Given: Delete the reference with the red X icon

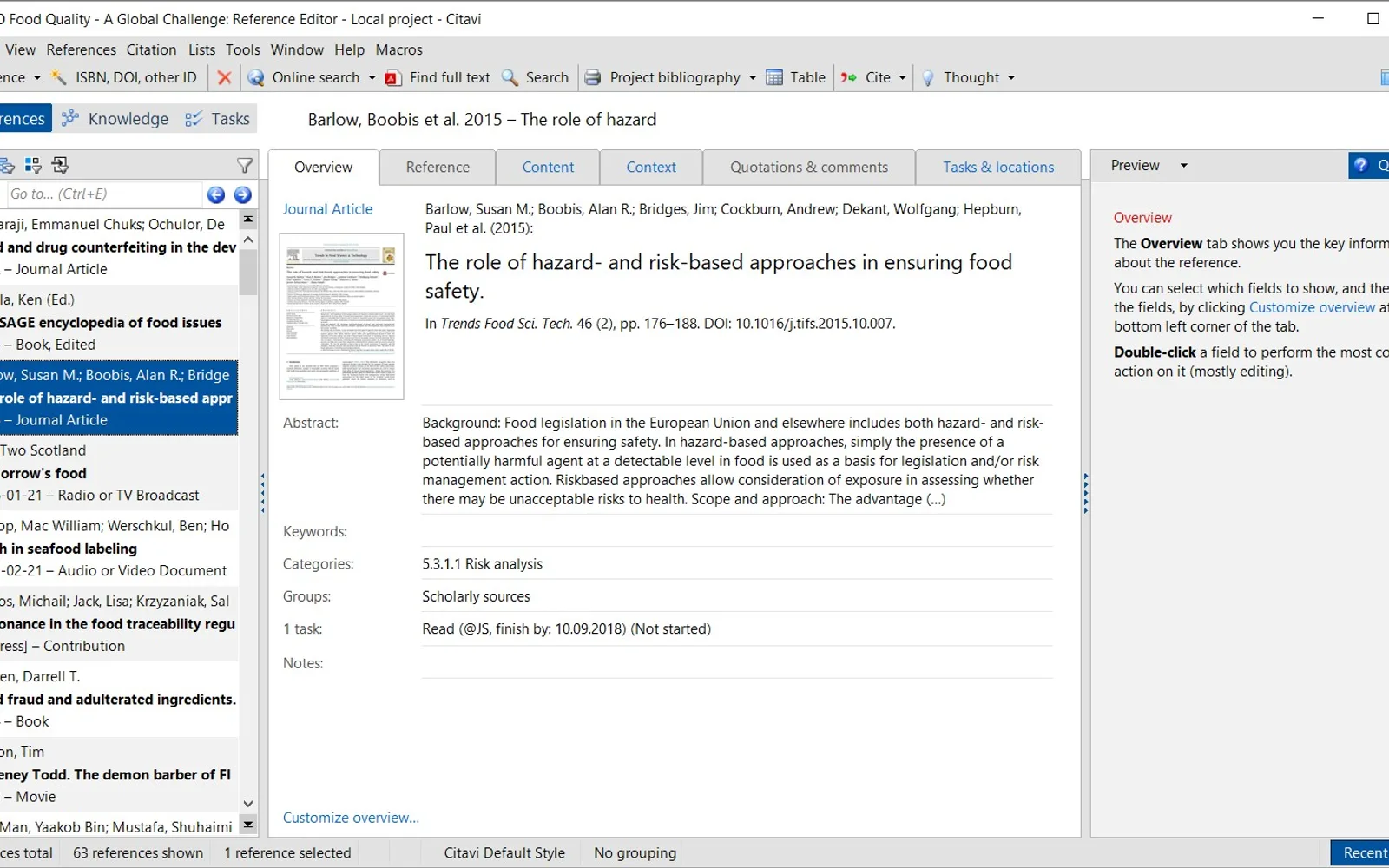Looking at the screenshot, I should 224,77.
